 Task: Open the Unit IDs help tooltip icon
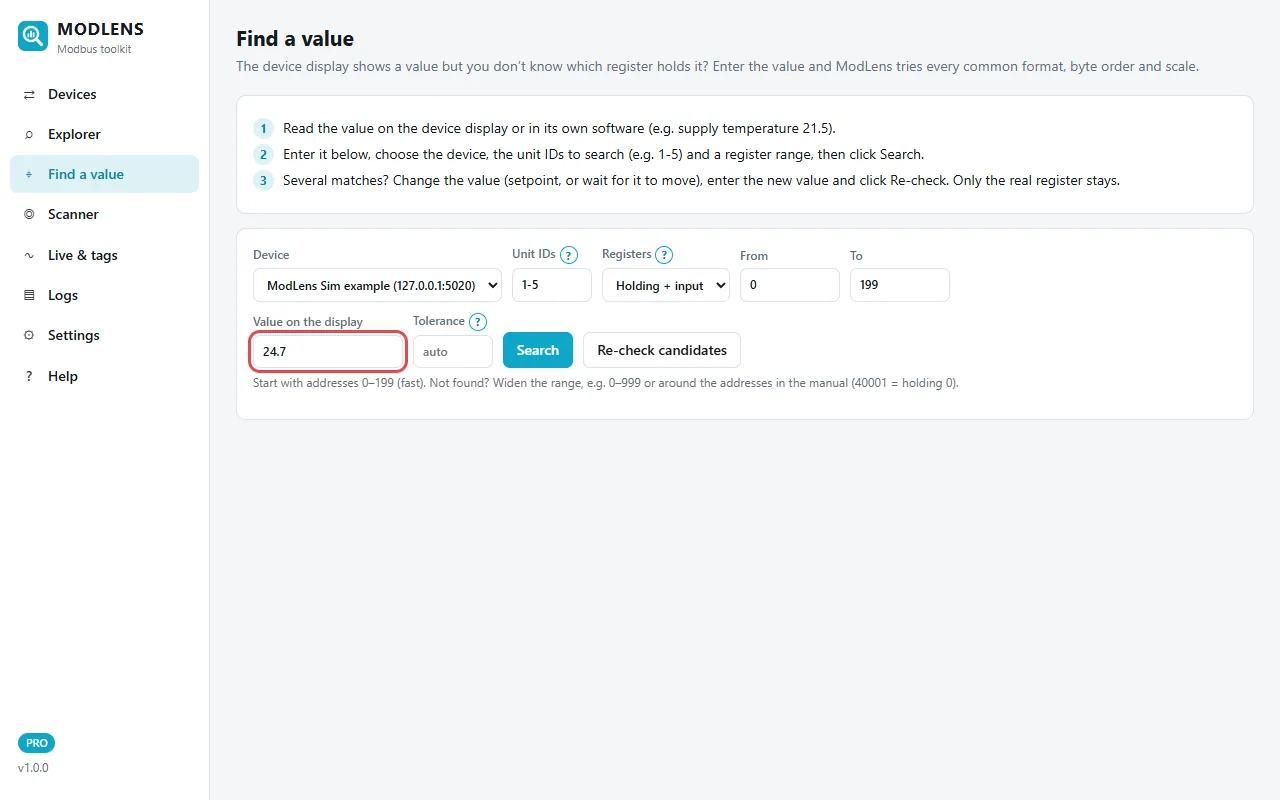click(x=569, y=255)
